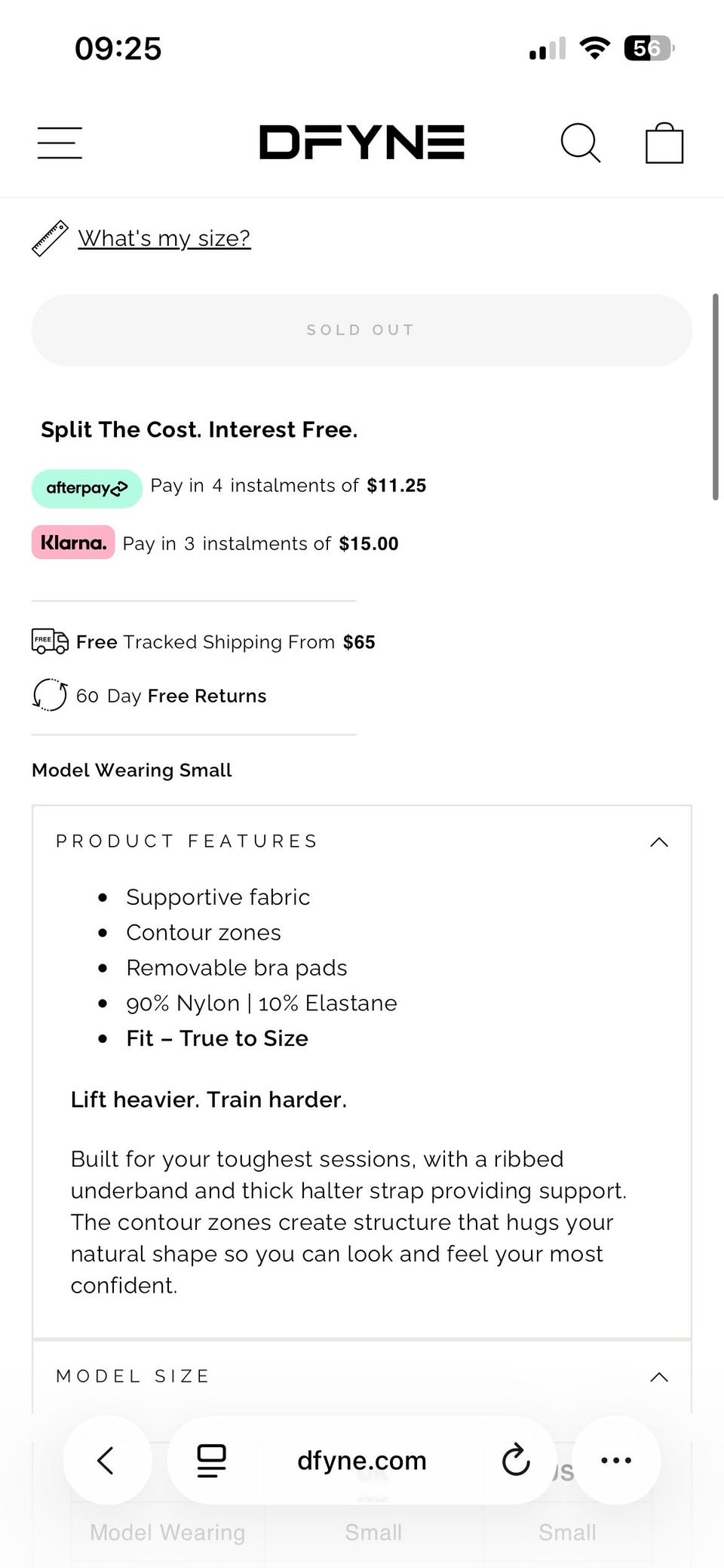Click the Product Features header text

187,841
